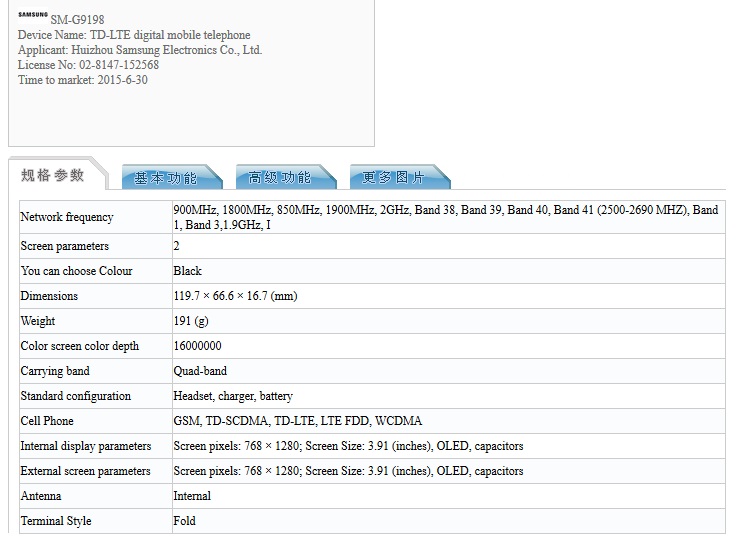This screenshot has height=539, width=736.
Task: Click Headset, charger, battery value
Action: tap(233, 396)
